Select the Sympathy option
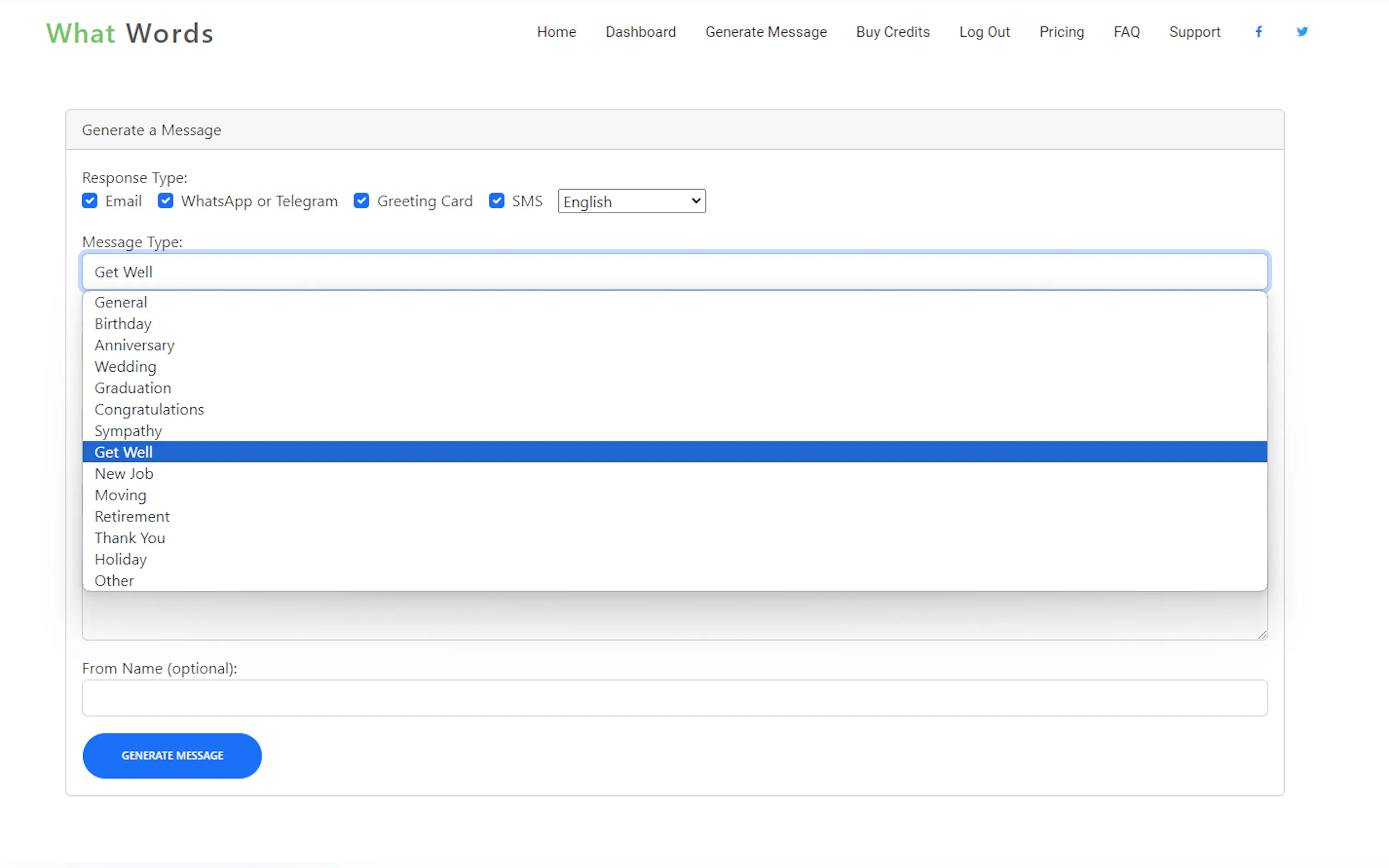This screenshot has height=868, width=1389. tap(128, 431)
